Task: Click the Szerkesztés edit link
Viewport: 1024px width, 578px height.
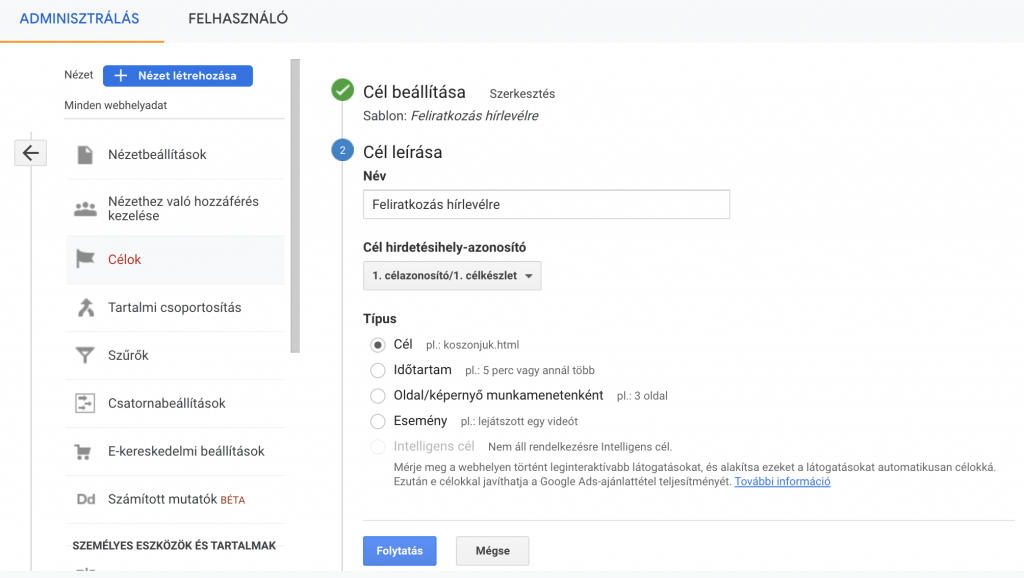Action: (522, 94)
